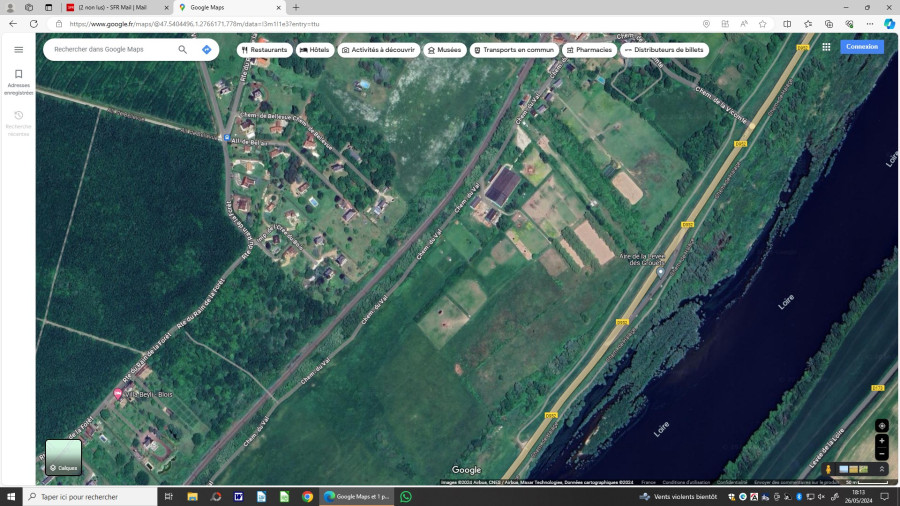This screenshot has height=506, width=900.
Task: Add page to favorites with star icon
Action: point(762,23)
